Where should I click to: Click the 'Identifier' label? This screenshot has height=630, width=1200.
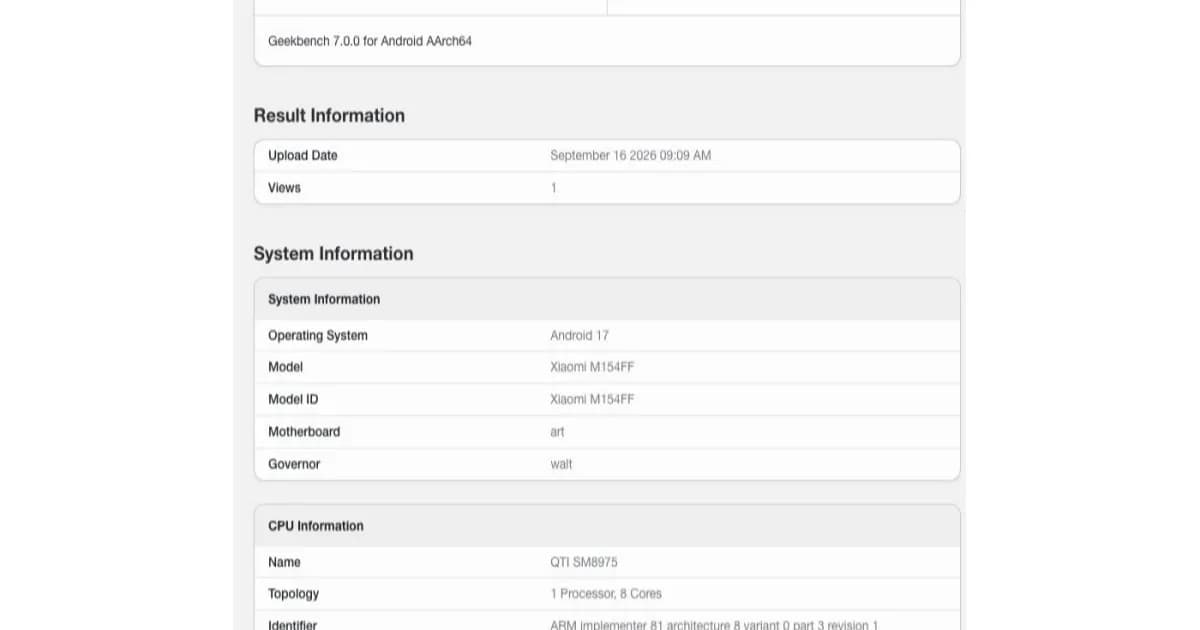pyautogui.click(x=292, y=625)
